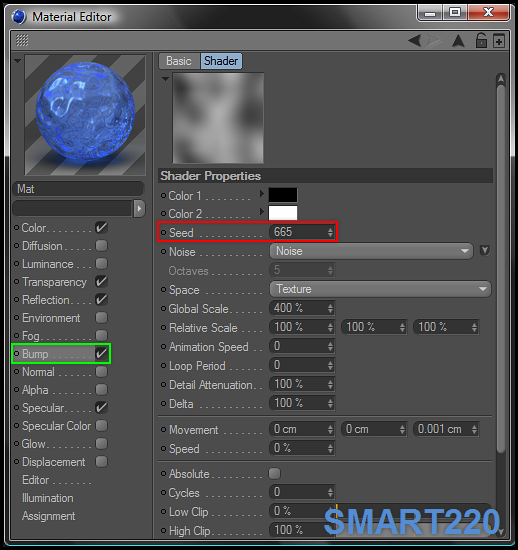Select the Shader tab

point(221,61)
